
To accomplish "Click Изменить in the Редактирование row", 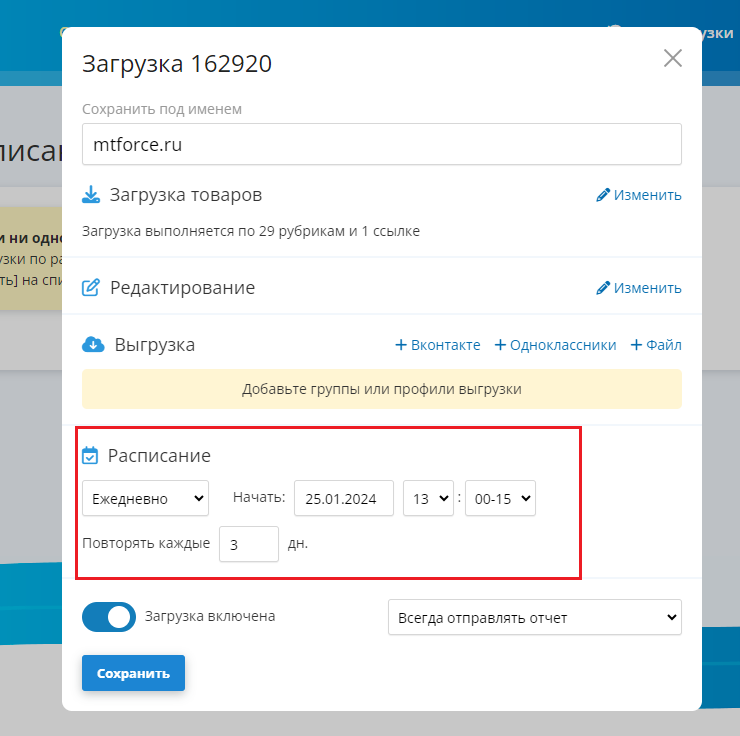I will (639, 288).
